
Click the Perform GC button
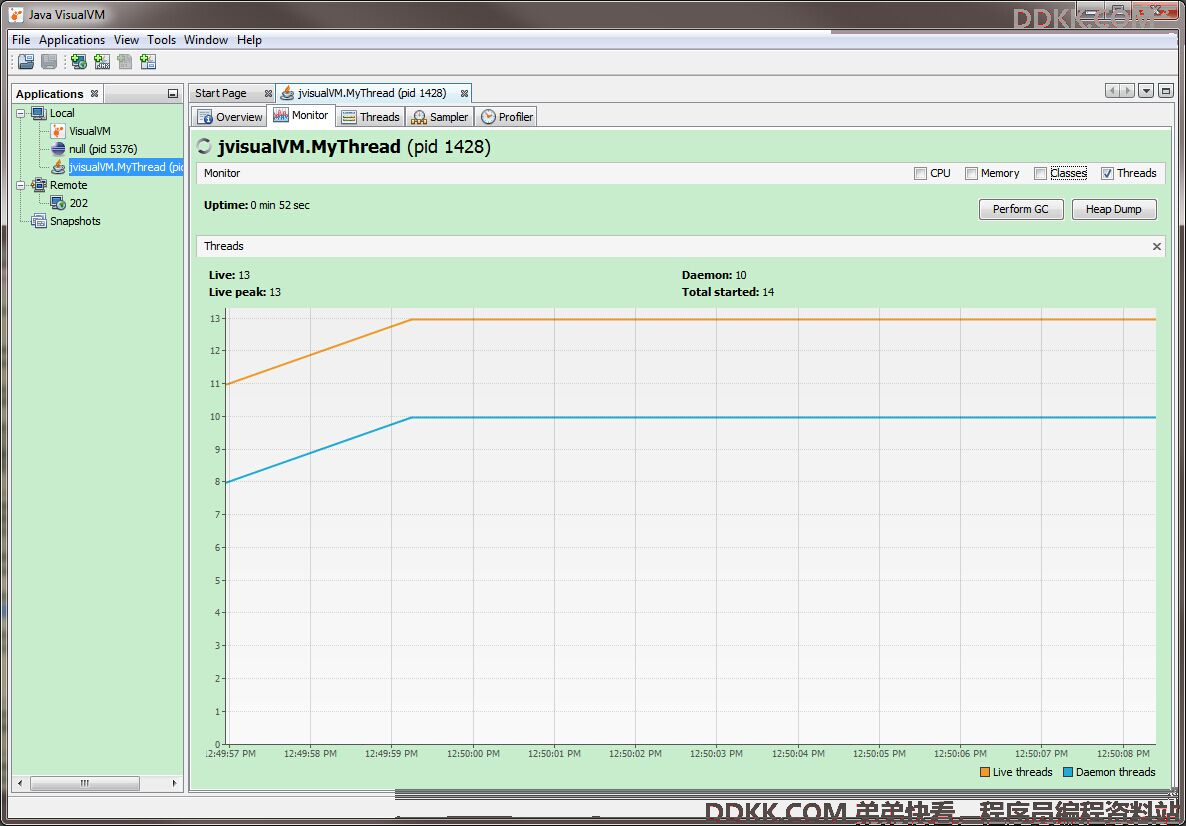(x=1021, y=210)
